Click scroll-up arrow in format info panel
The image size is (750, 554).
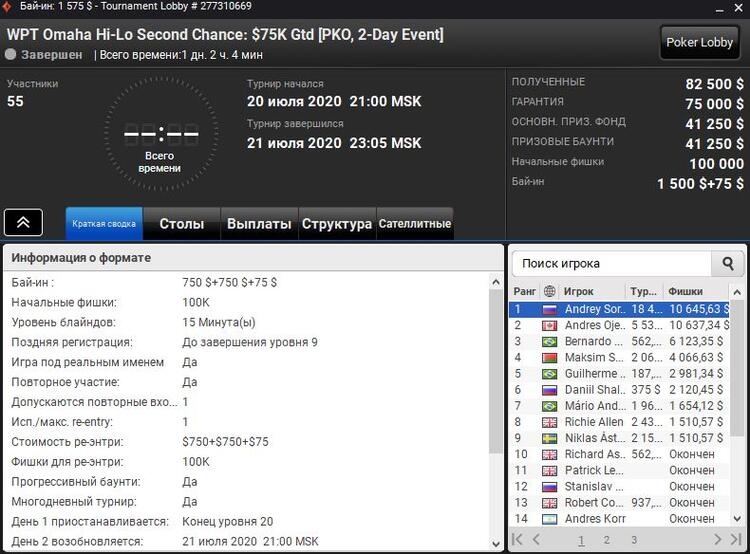point(496,282)
